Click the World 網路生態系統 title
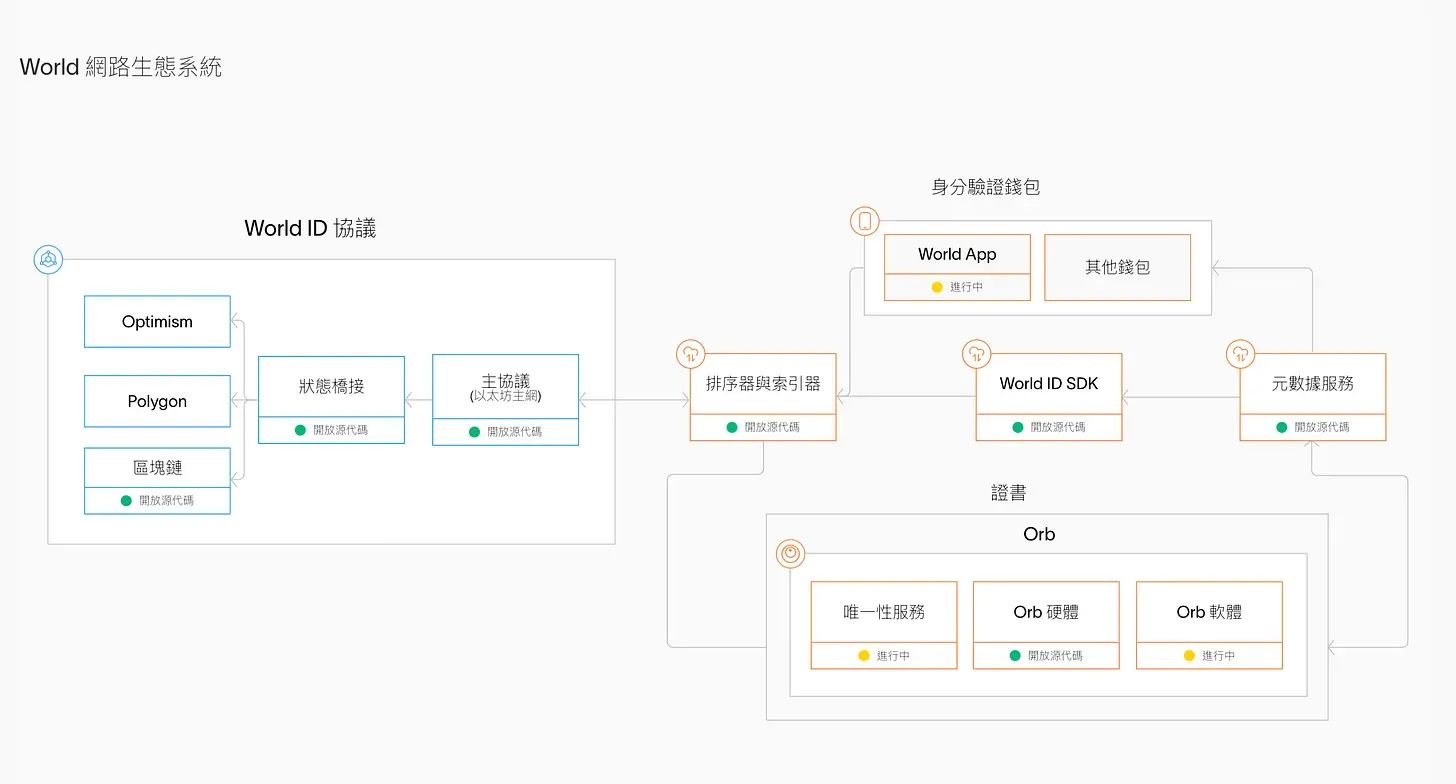This screenshot has width=1456, height=784. pos(121,67)
